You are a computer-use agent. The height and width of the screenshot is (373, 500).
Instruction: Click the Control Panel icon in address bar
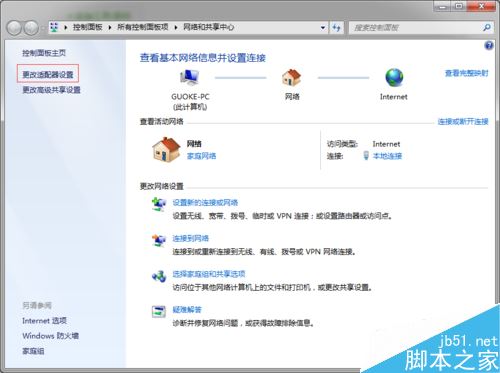pos(54,27)
